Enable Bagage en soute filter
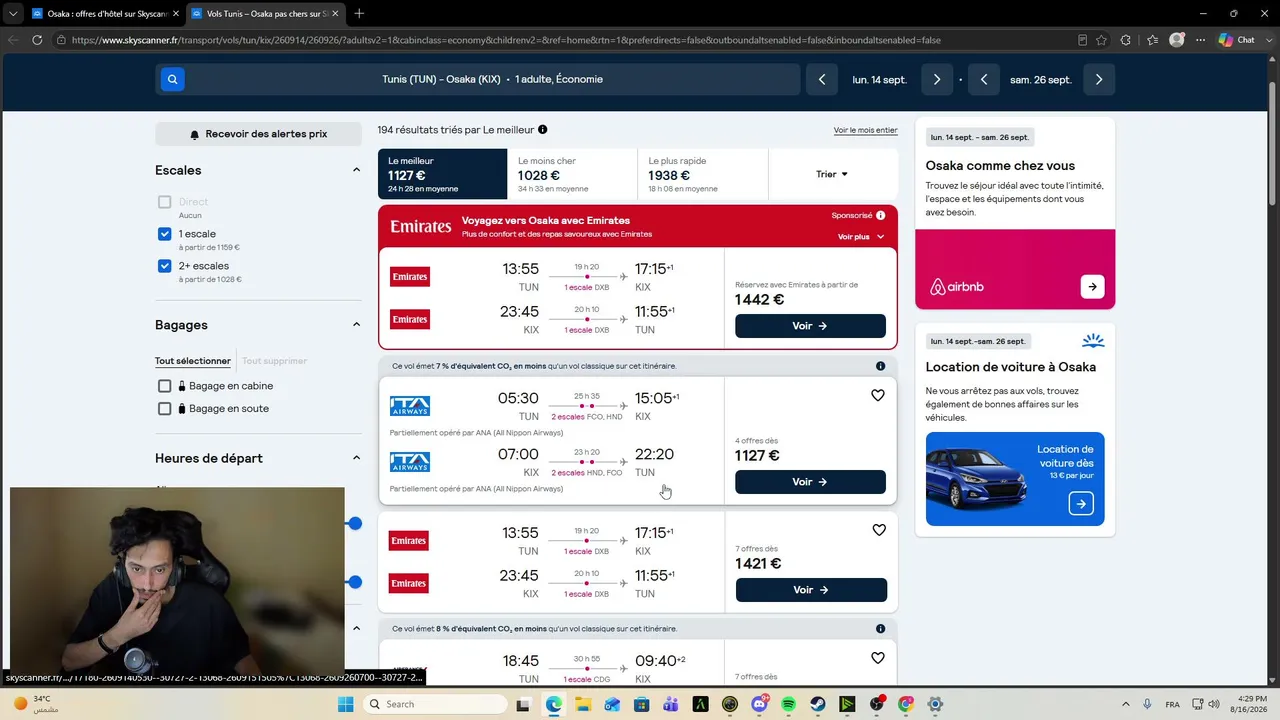 165,408
